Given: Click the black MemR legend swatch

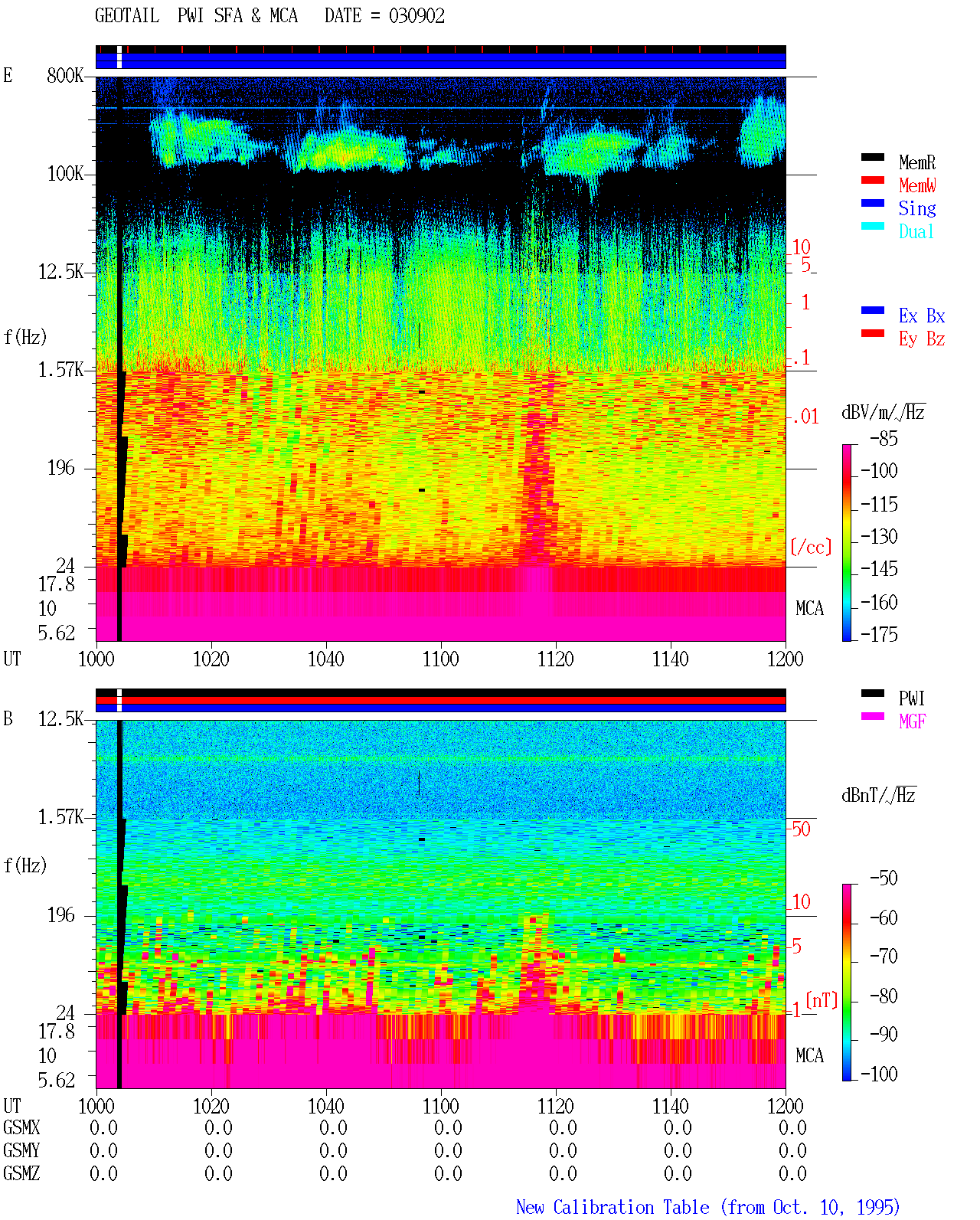Looking at the screenshot, I should (873, 157).
